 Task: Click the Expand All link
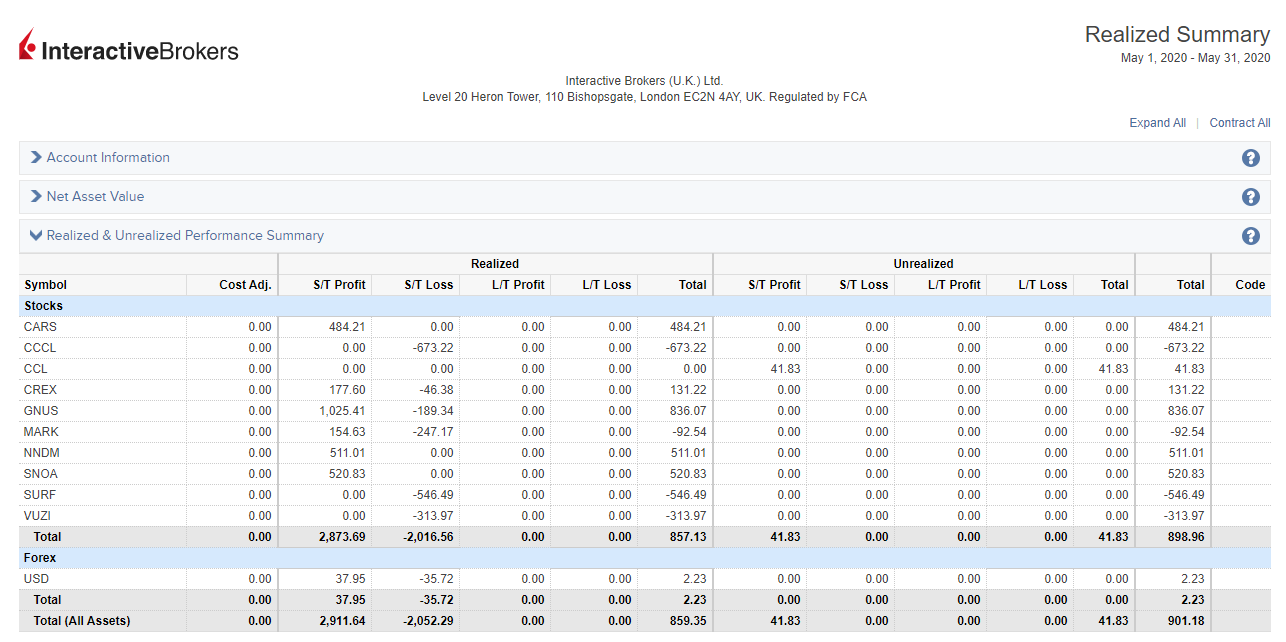coord(1157,123)
